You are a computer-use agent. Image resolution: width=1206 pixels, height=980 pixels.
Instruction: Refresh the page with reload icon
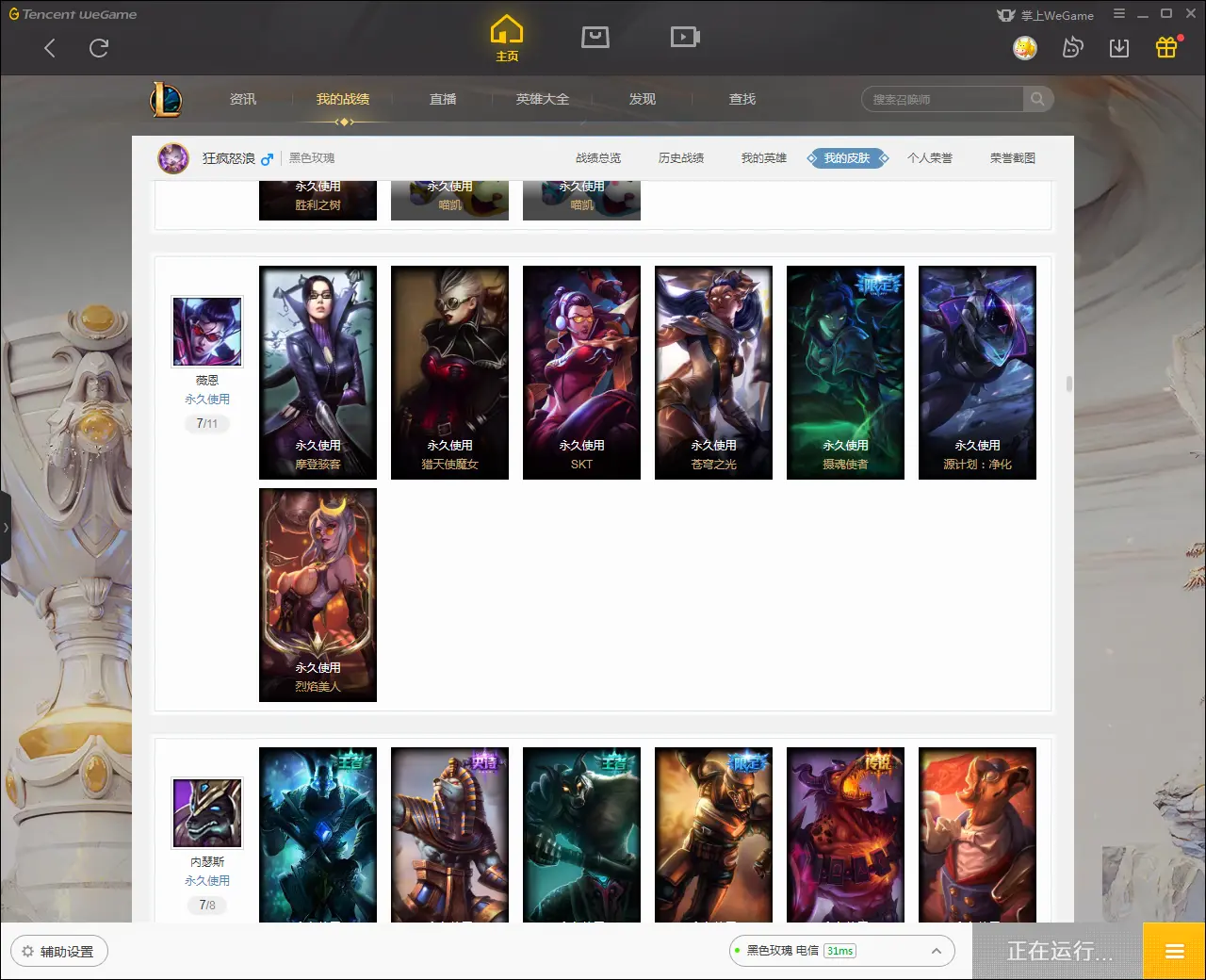coord(99,48)
